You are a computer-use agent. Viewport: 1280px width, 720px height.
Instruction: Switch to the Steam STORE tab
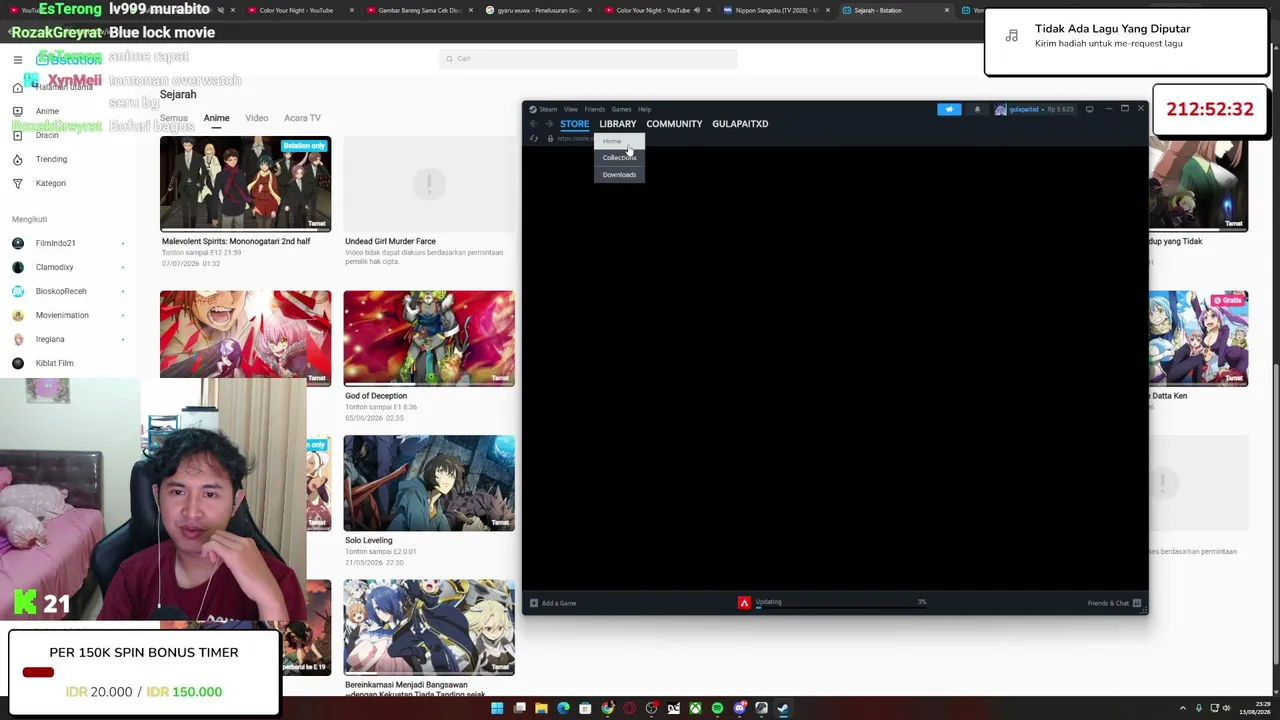coord(574,124)
